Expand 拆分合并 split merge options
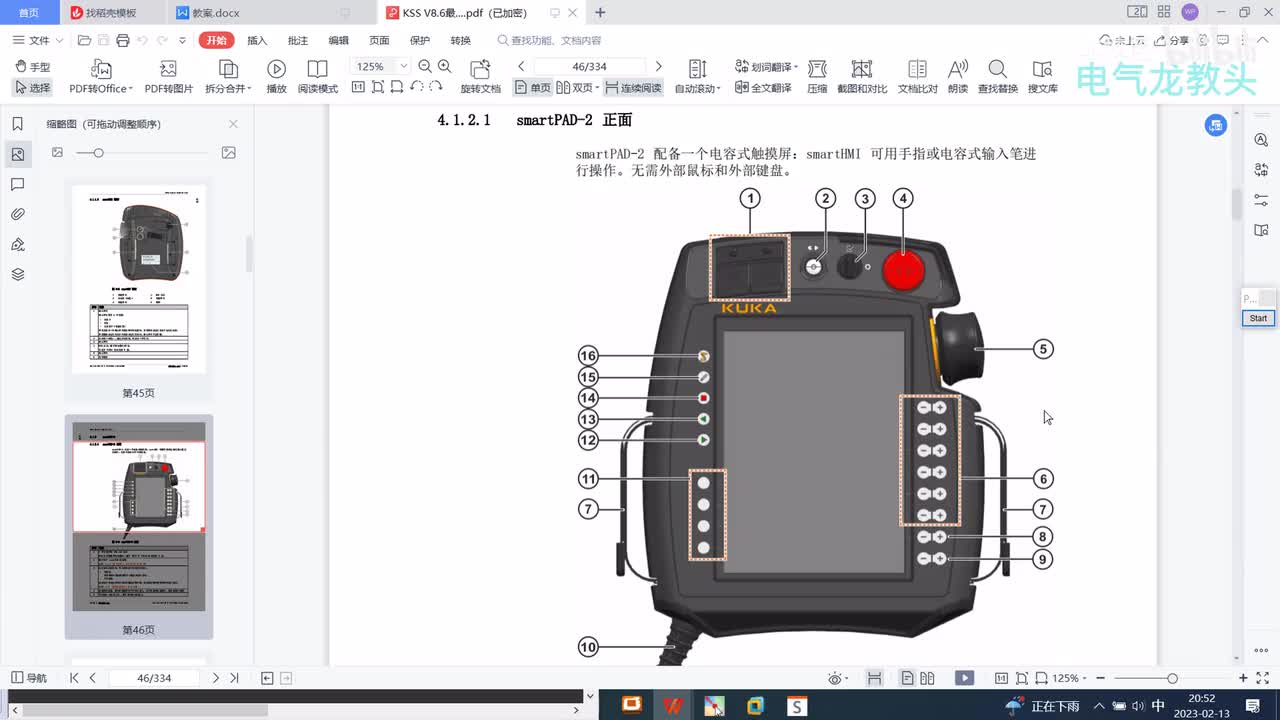Image resolution: width=1280 pixels, height=720 pixels. [248, 89]
